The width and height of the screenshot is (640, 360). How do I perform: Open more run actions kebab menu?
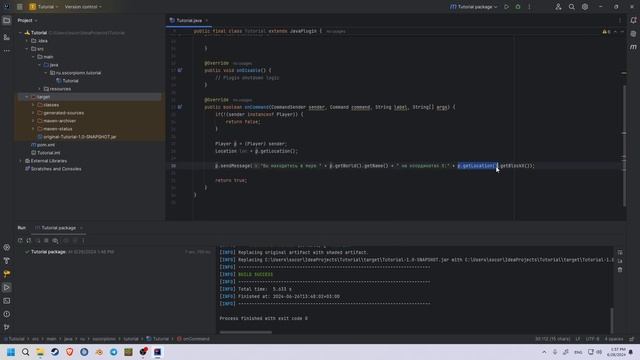(529, 7)
